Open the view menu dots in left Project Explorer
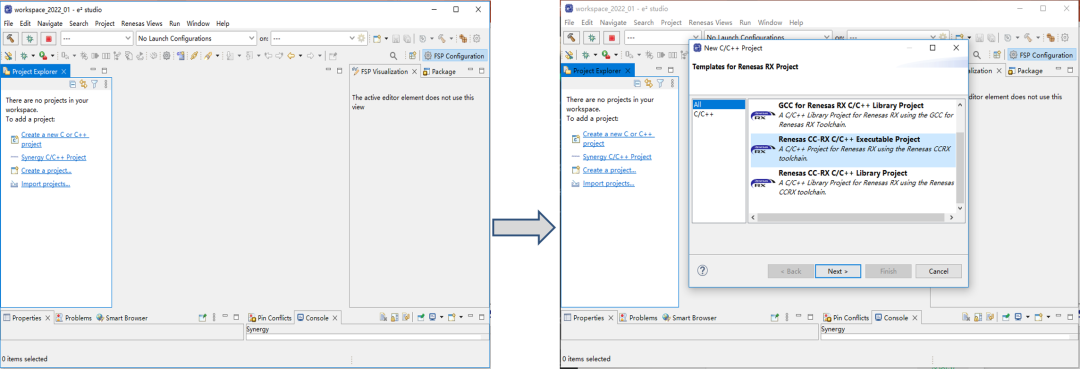1080x369 pixels. pos(105,84)
